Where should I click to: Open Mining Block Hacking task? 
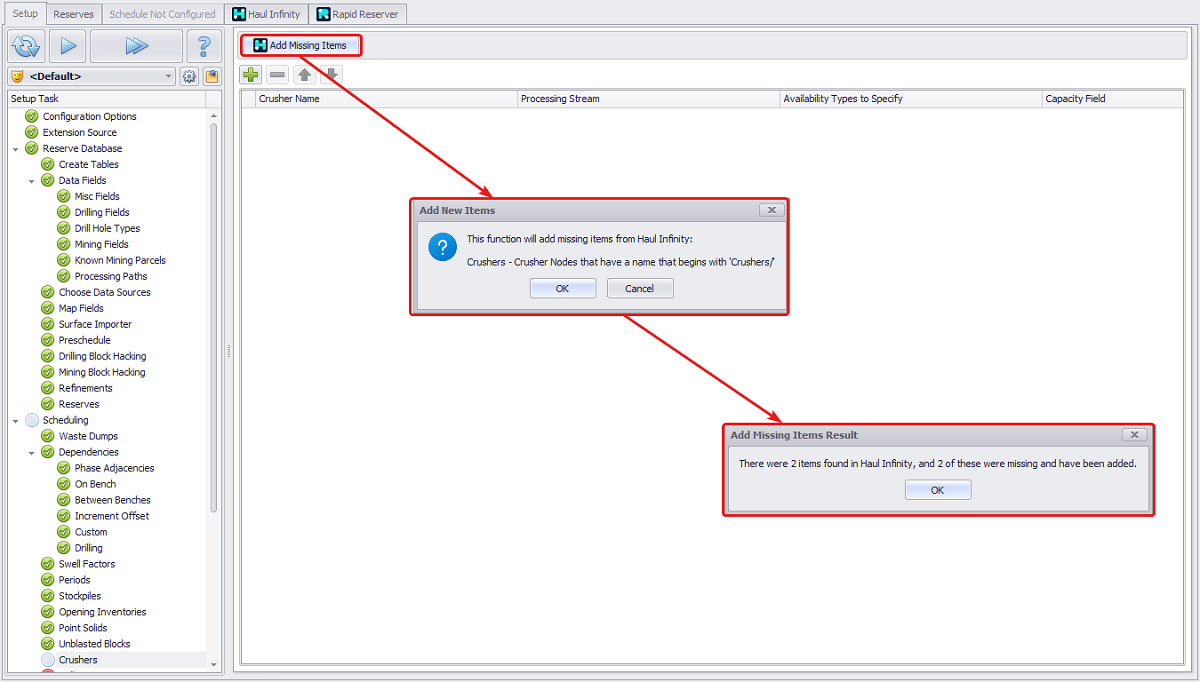point(102,372)
